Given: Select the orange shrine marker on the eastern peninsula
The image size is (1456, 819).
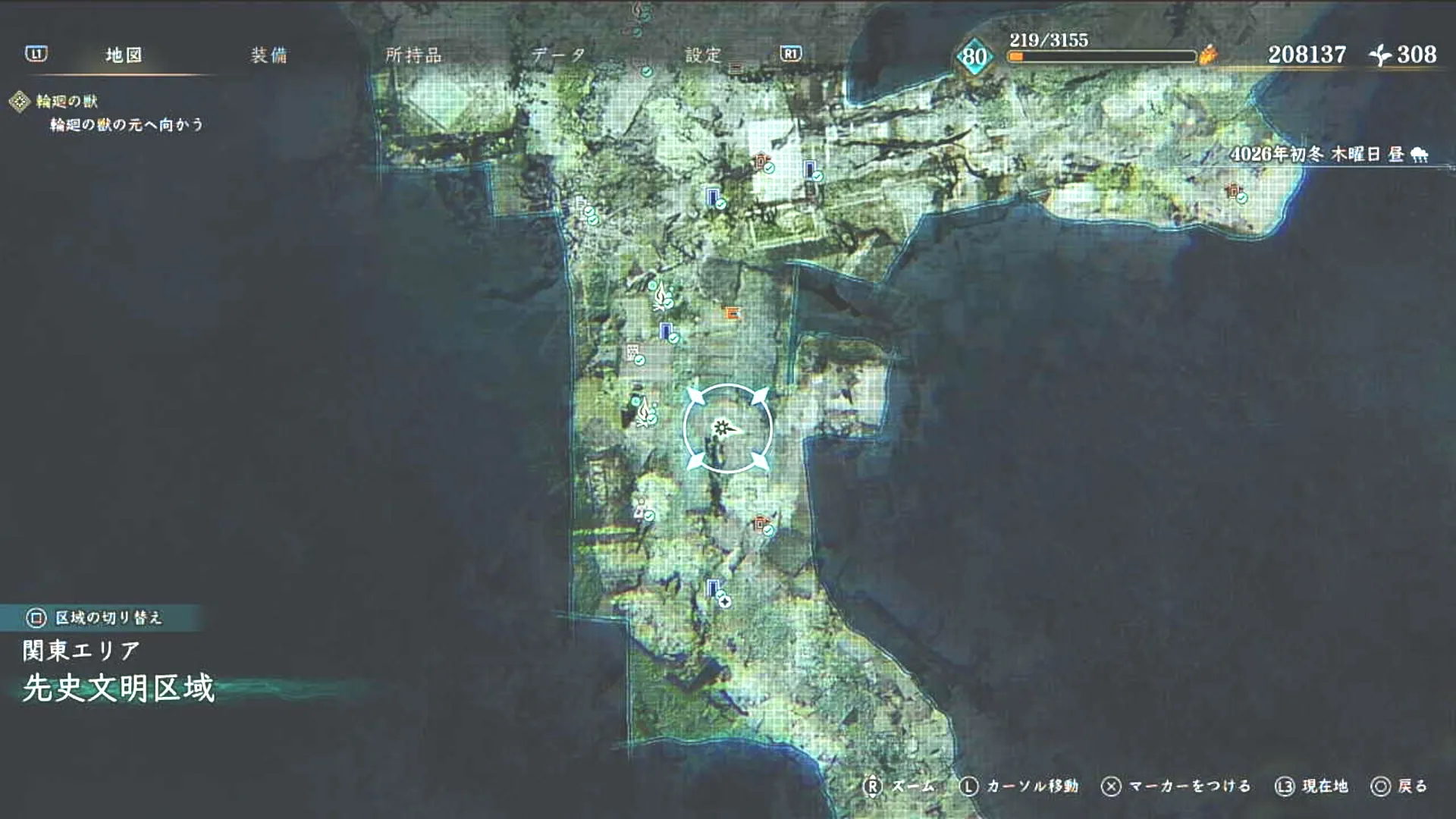Looking at the screenshot, I should click(1232, 190).
